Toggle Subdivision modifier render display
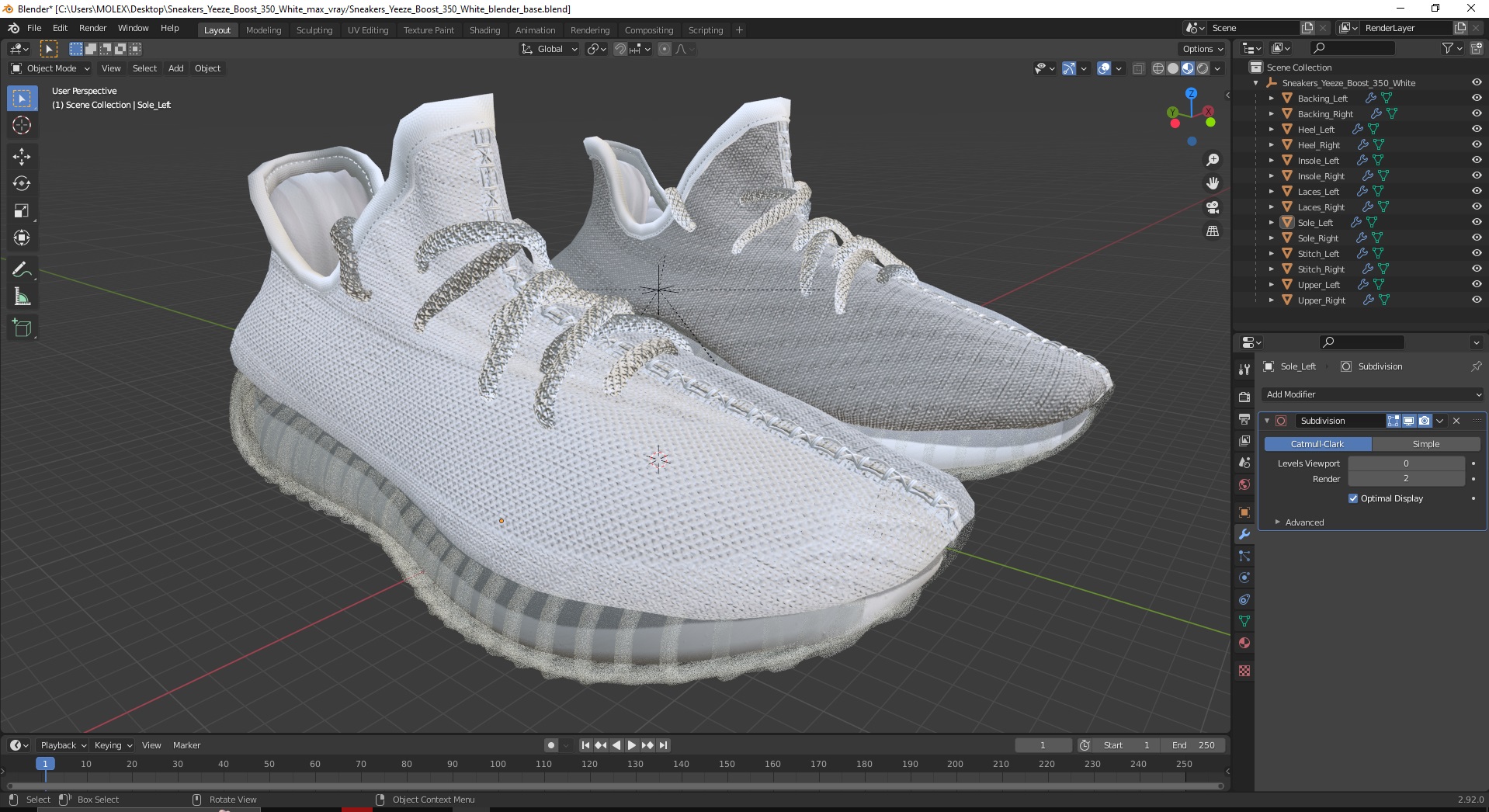The image size is (1489, 812). click(1424, 421)
